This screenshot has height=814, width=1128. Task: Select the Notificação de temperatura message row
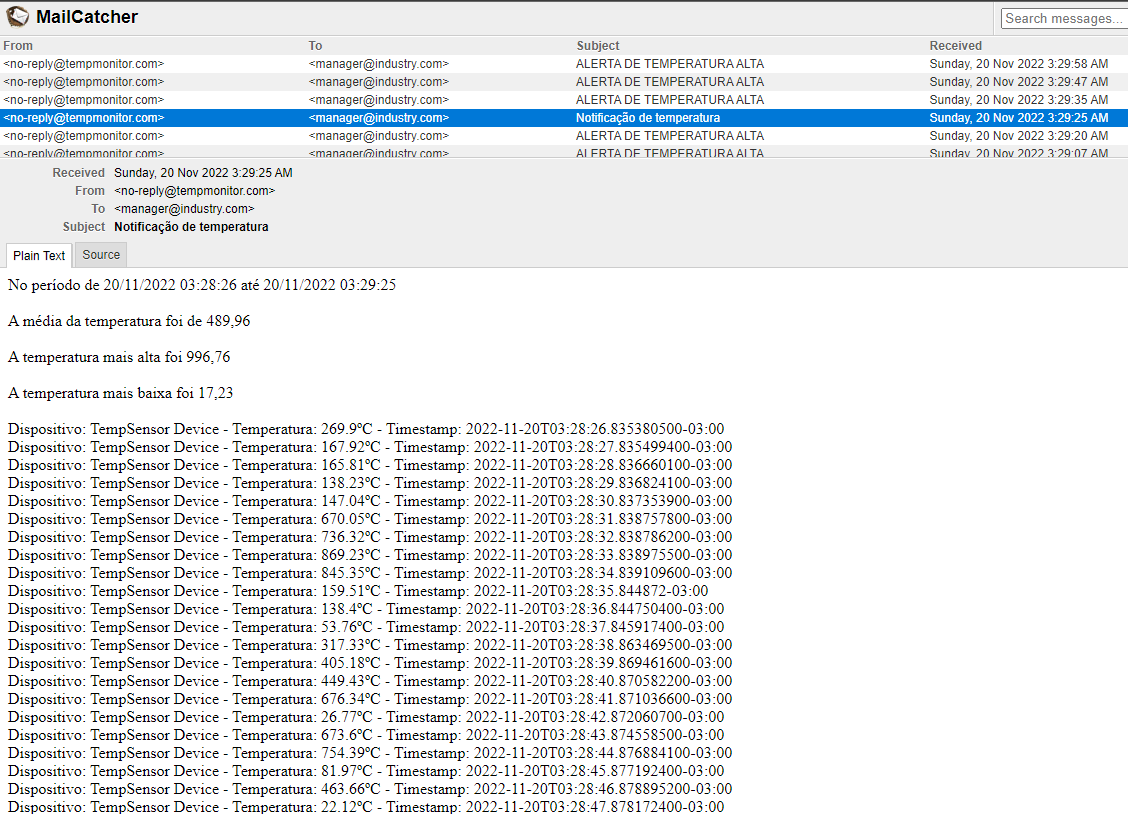(647, 118)
